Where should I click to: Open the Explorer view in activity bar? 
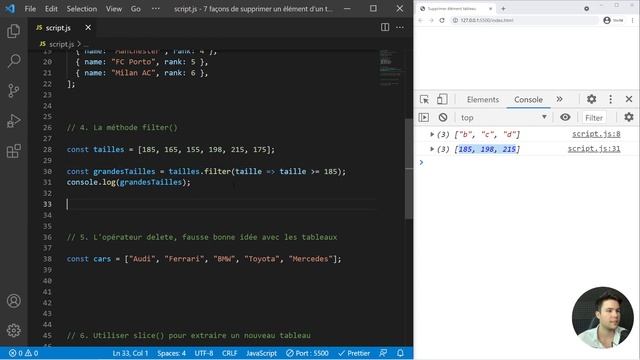(13, 31)
